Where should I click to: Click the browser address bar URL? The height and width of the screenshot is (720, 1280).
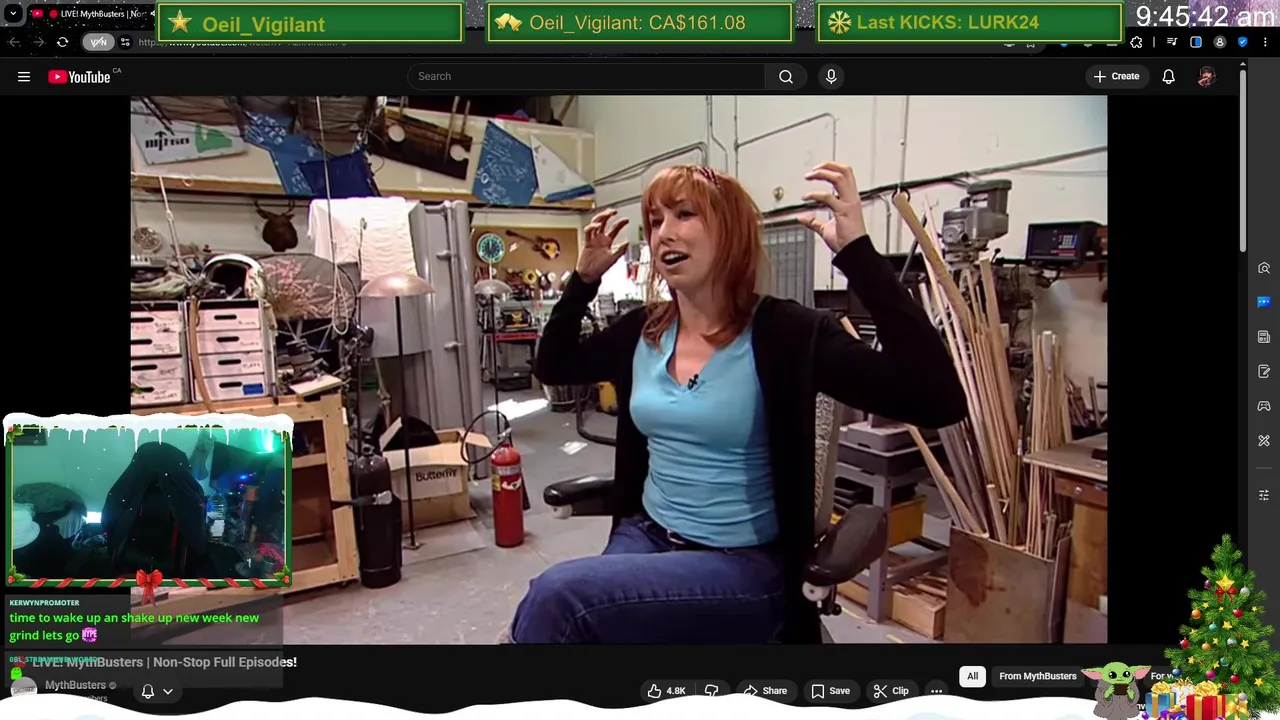pos(240,42)
